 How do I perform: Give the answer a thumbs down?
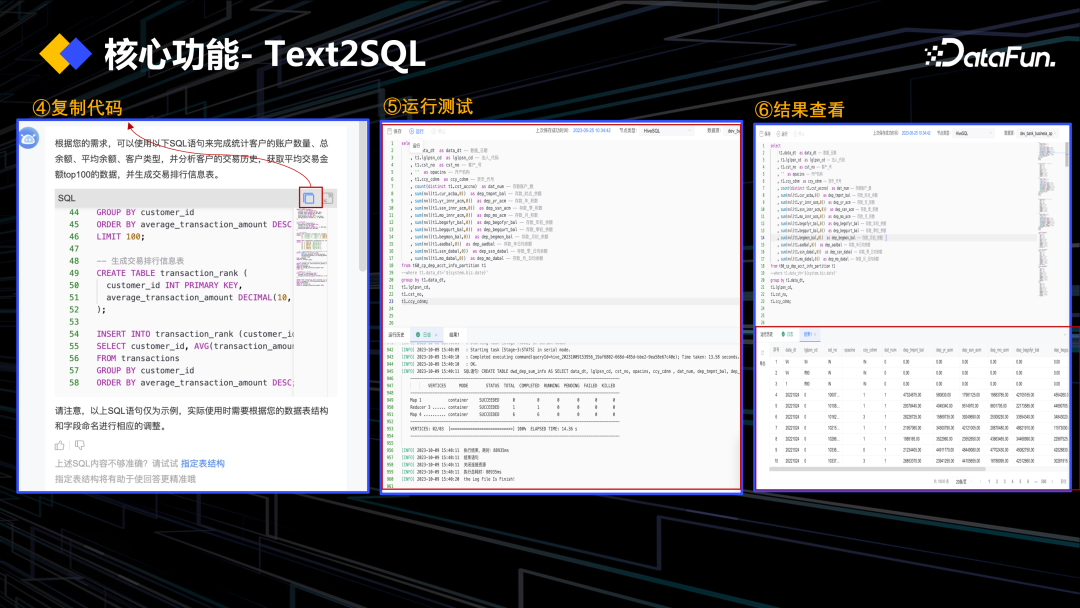(x=79, y=445)
